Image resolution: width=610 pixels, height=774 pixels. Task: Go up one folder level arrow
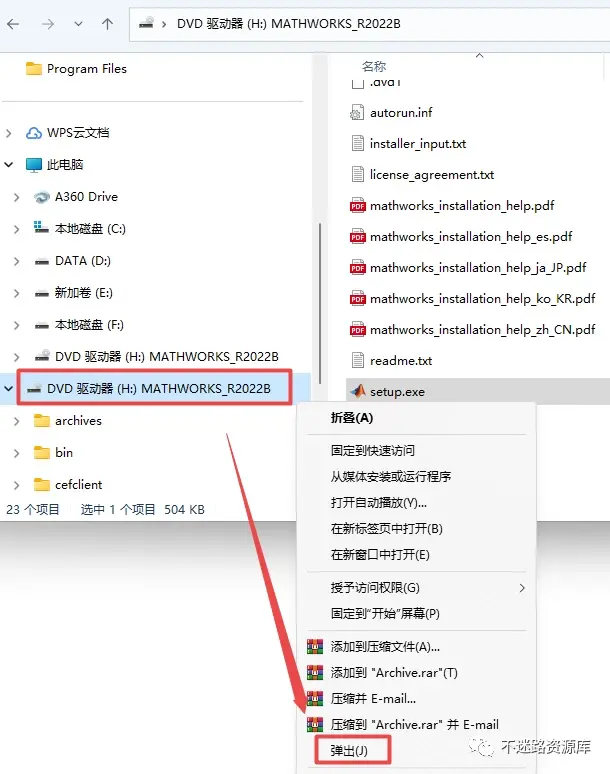tap(107, 24)
